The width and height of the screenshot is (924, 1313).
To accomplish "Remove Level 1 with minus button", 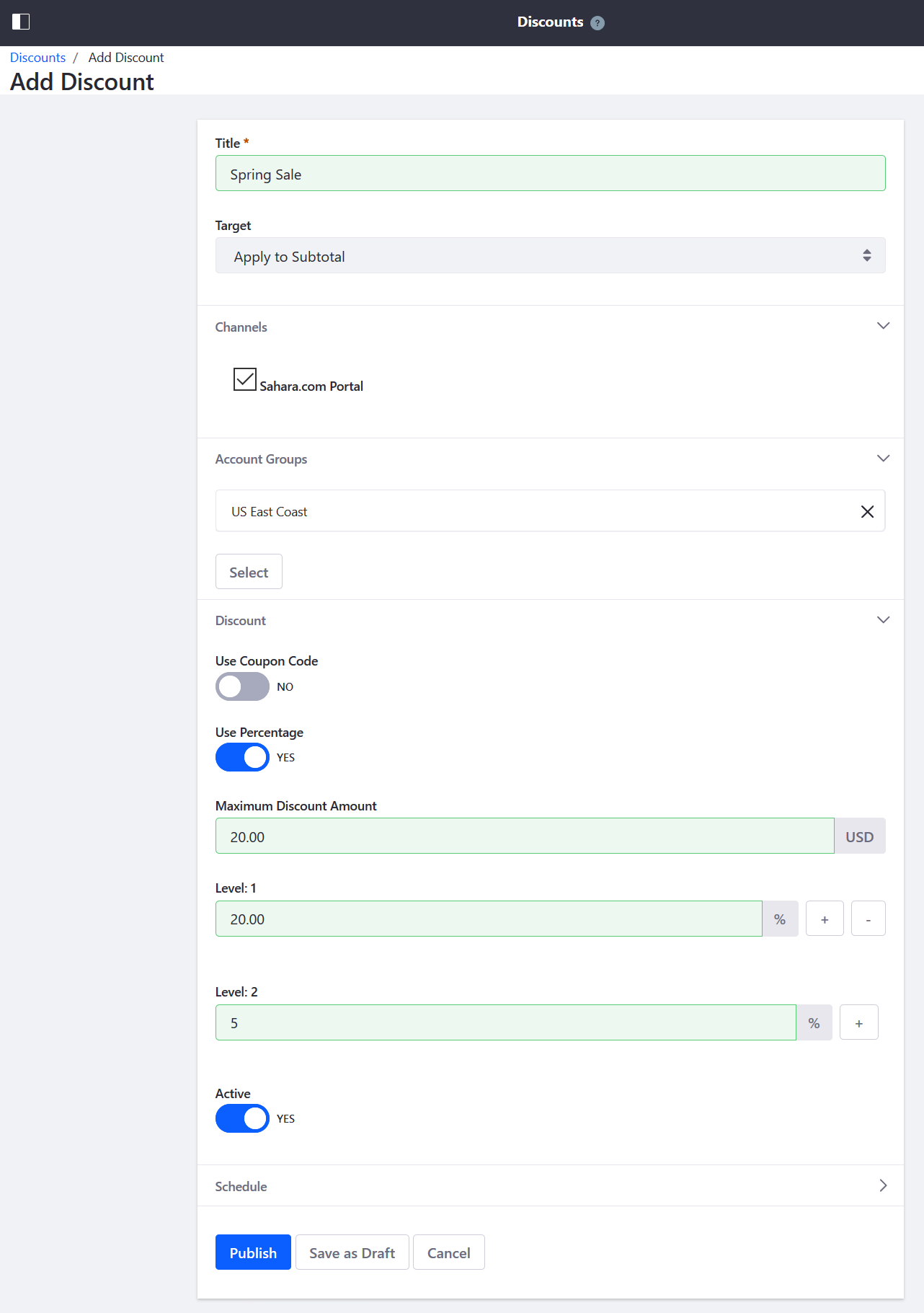I will 868,919.
